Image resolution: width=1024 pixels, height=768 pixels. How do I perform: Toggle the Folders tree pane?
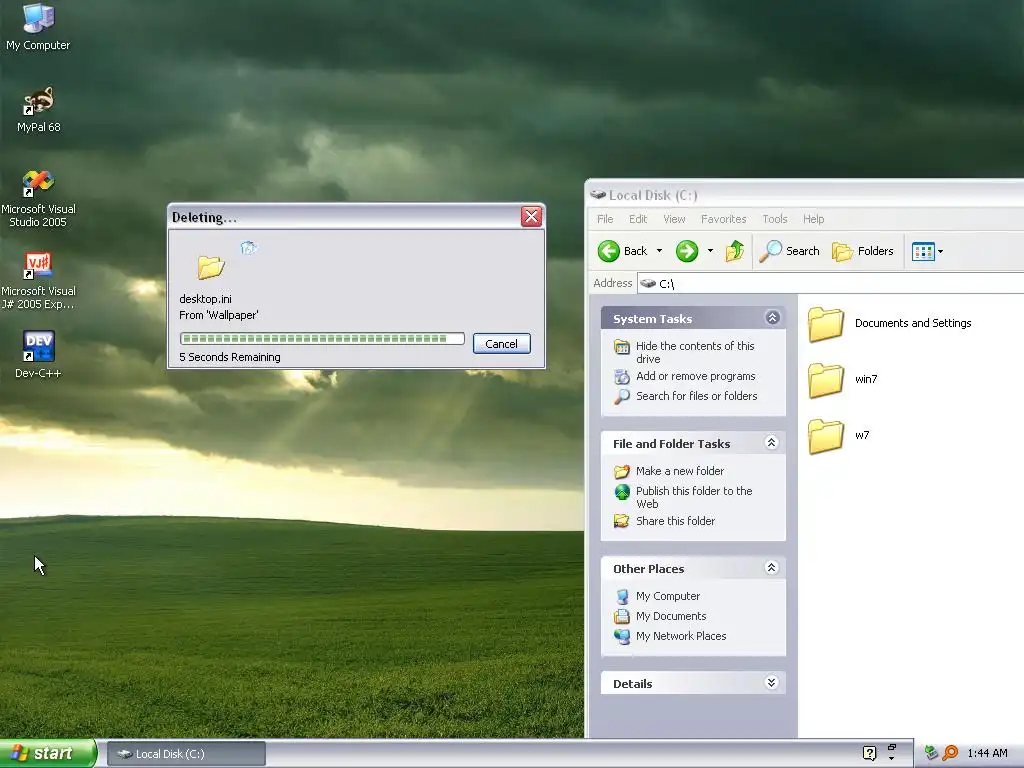(862, 251)
